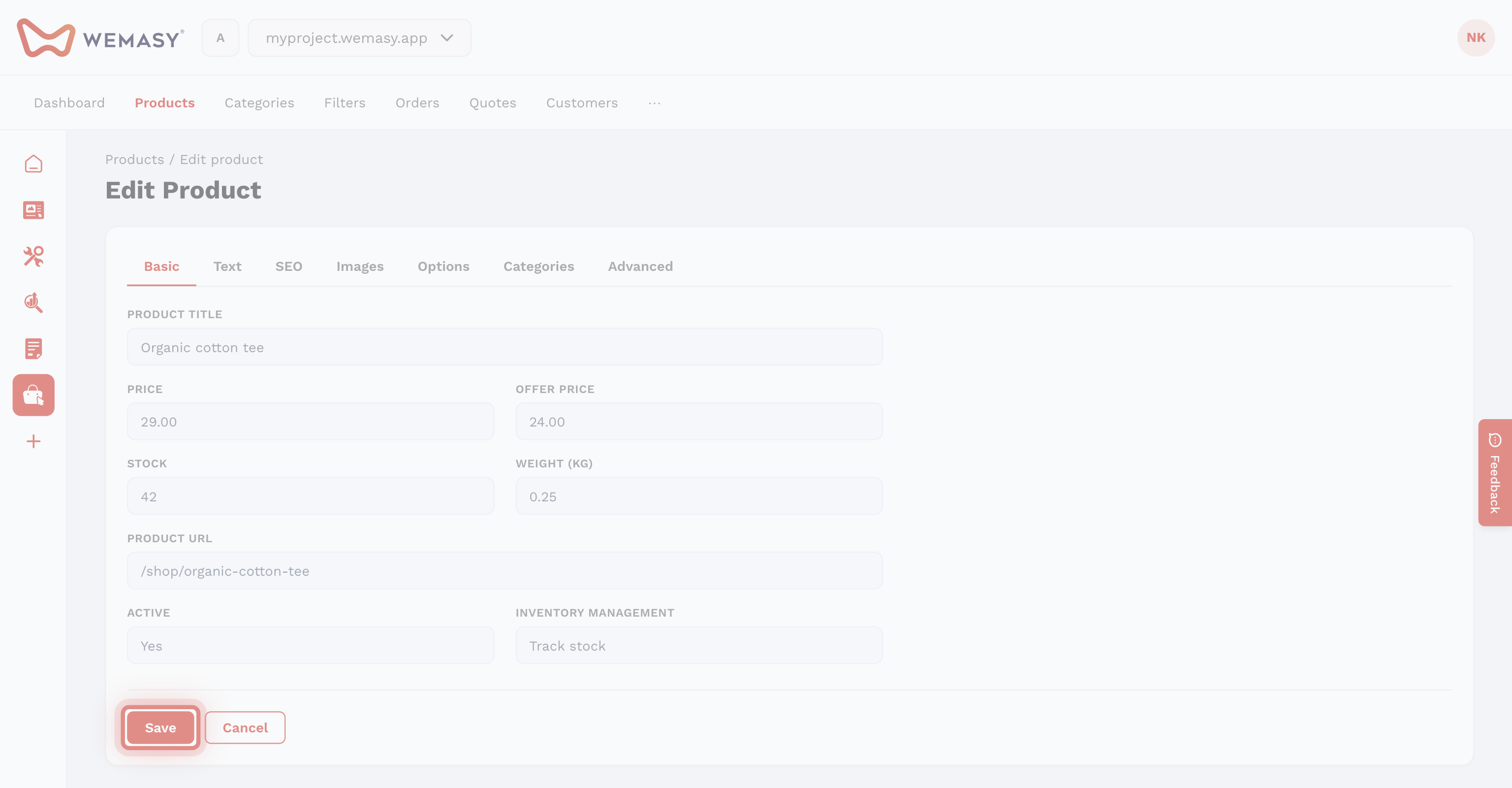Save the product changes
This screenshot has width=1512, height=788.
(x=160, y=727)
